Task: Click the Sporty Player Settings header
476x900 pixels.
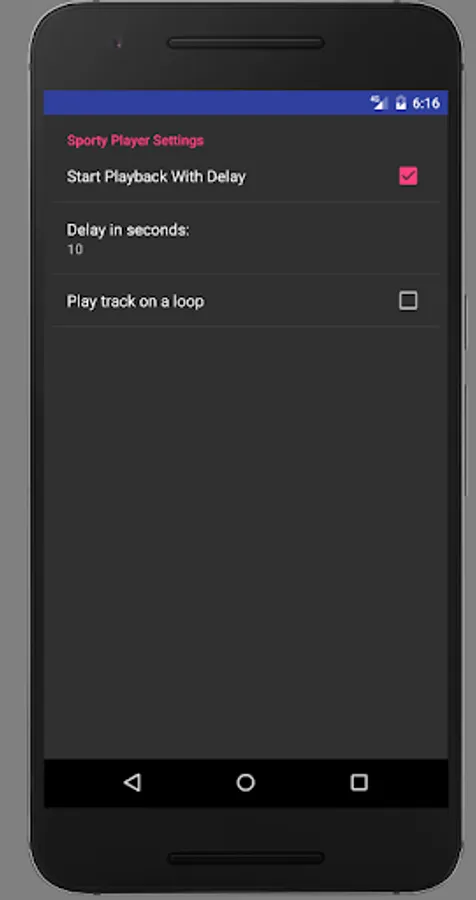Action: [x=136, y=141]
